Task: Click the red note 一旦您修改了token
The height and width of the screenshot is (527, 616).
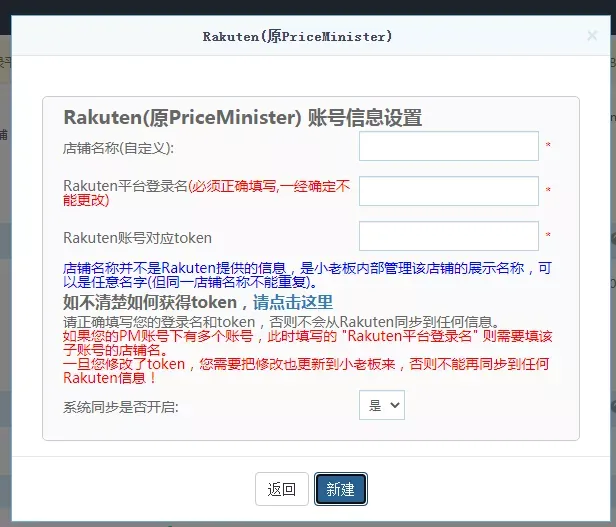Action: coord(306,371)
